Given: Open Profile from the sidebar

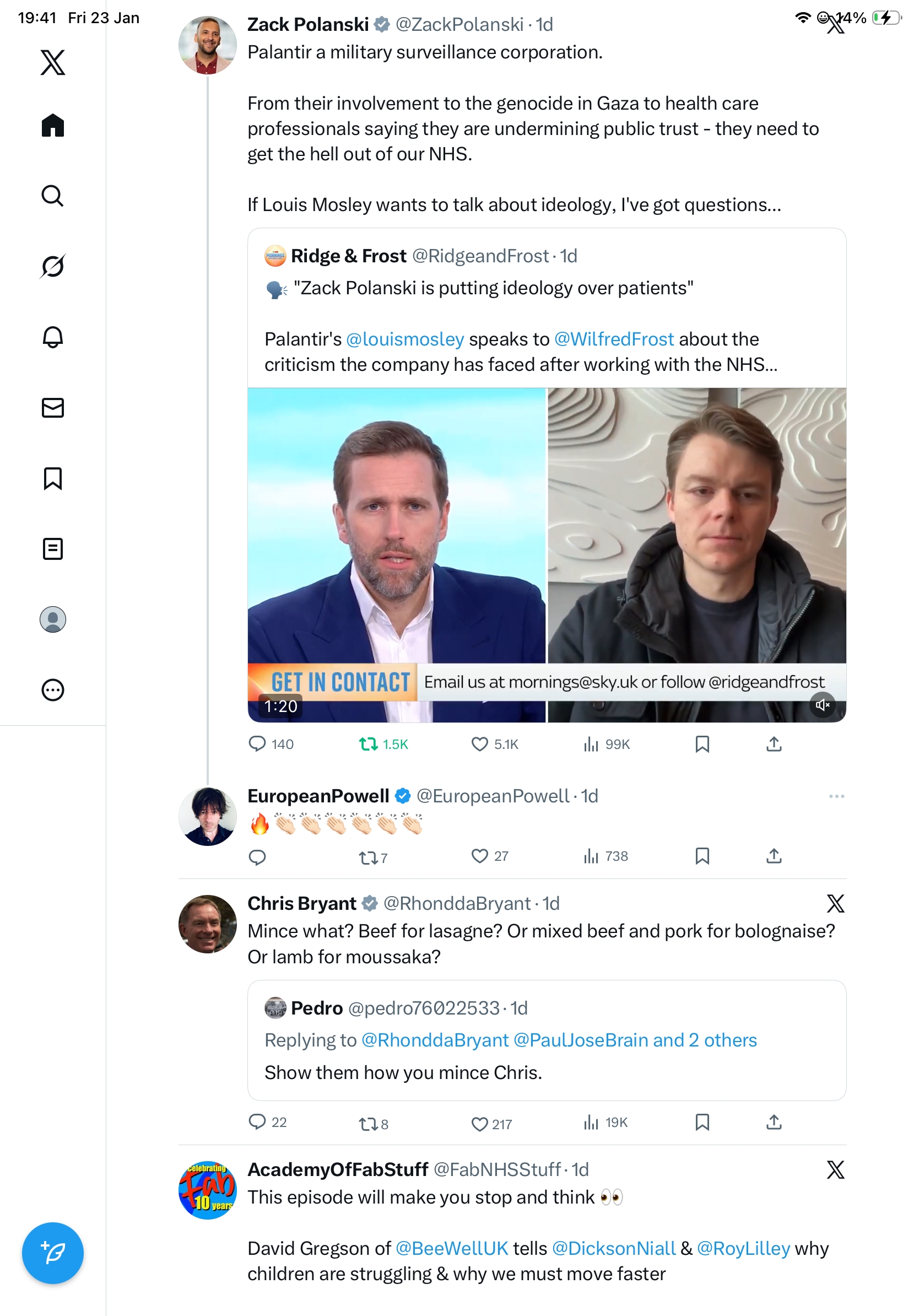Looking at the screenshot, I should point(53,619).
